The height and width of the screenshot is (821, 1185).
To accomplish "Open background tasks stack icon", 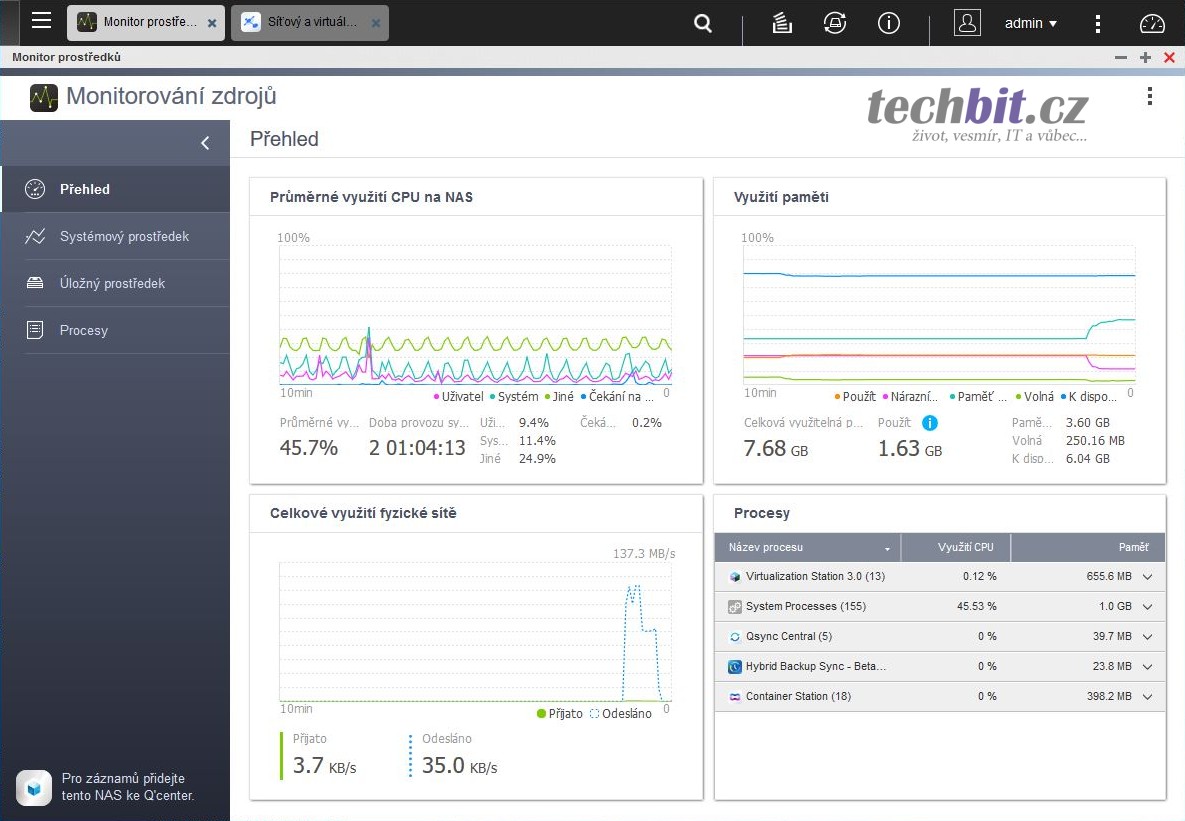I will (x=782, y=23).
